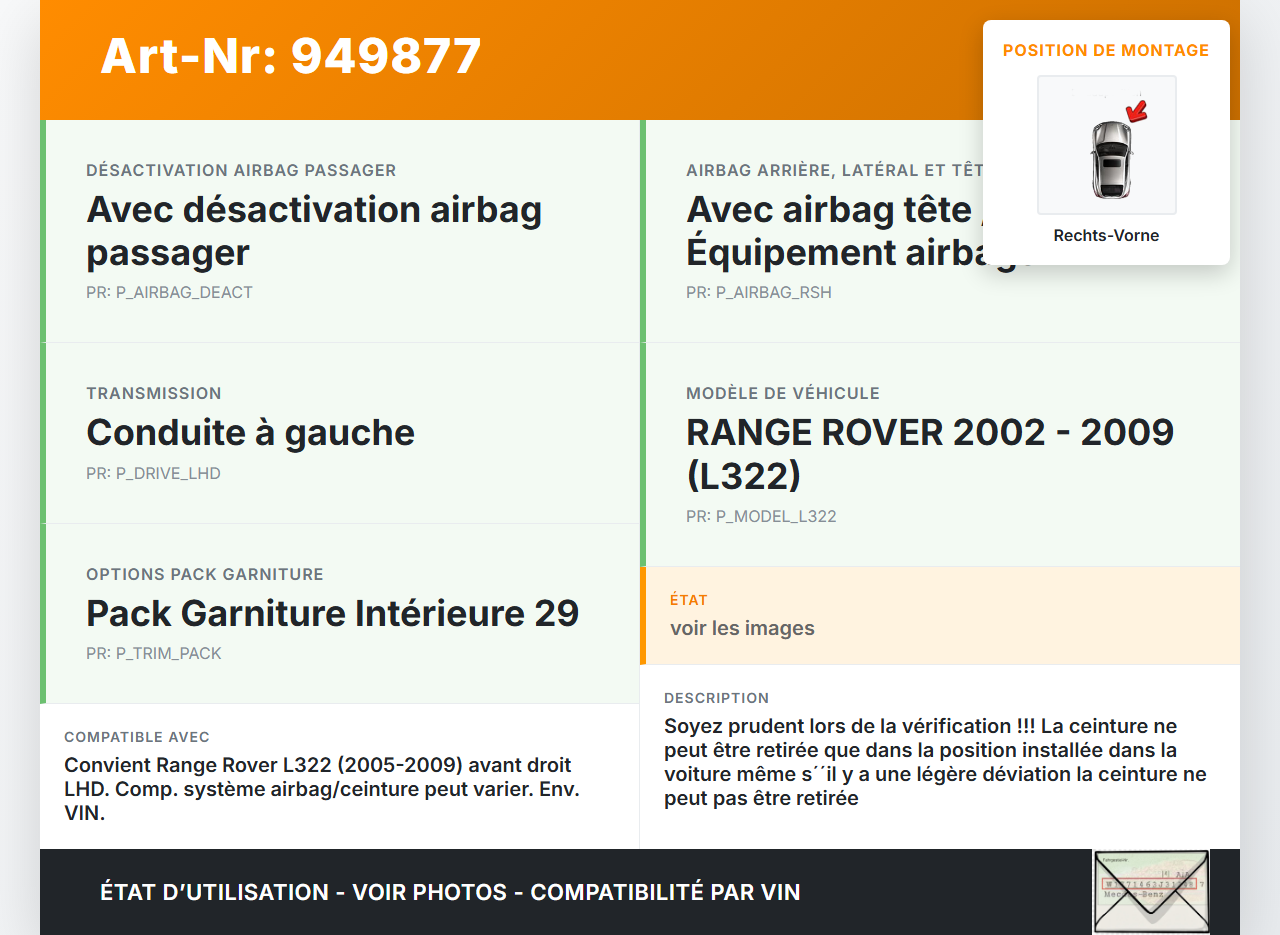This screenshot has width=1280, height=935.
Task: Switch to the ÉTAT section
Action: (x=689, y=600)
